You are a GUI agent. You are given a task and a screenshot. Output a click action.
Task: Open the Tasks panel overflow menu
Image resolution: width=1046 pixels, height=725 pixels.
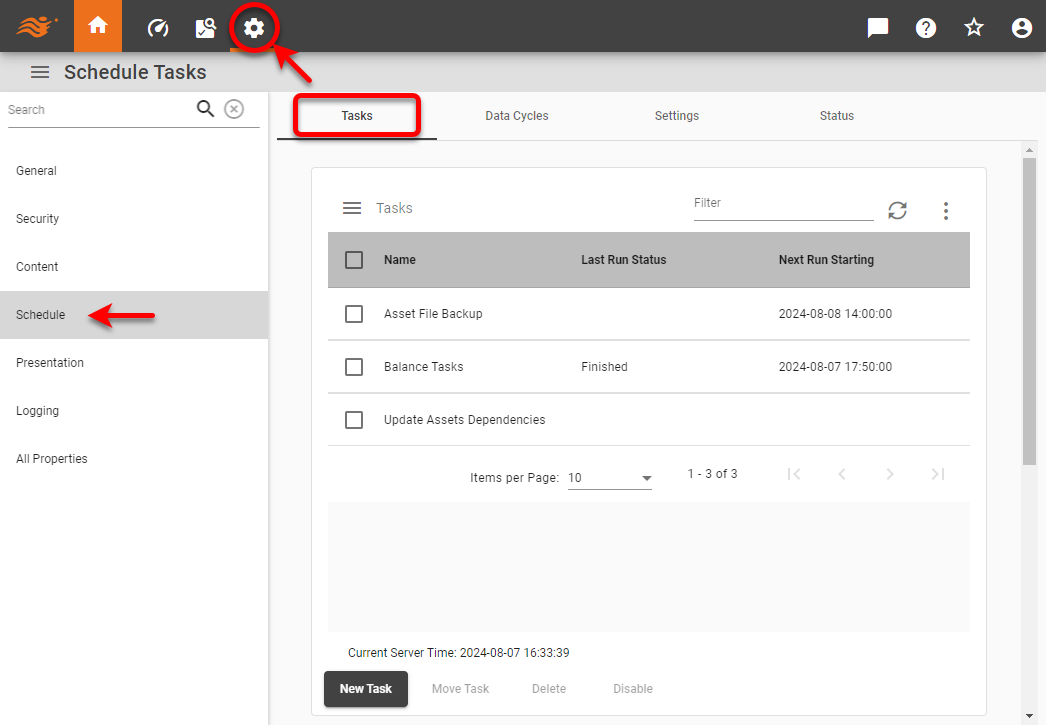pos(945,210)
